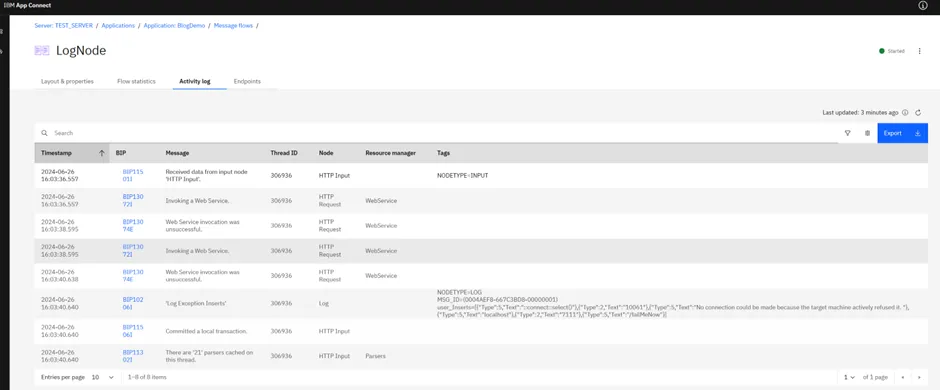Export the activity log
This screenshot has width=940, height=390.
point(902,133)
